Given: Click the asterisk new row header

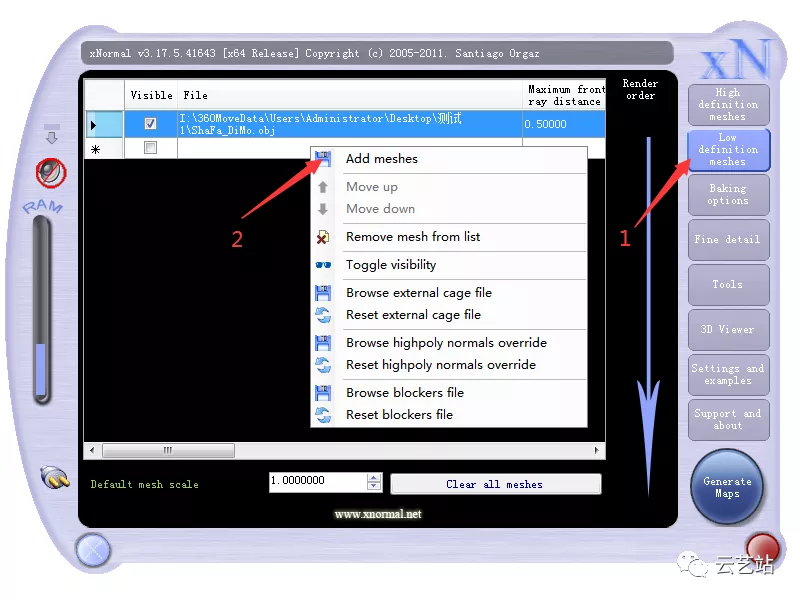Looking at the screenshot, I should click(104, 149).
